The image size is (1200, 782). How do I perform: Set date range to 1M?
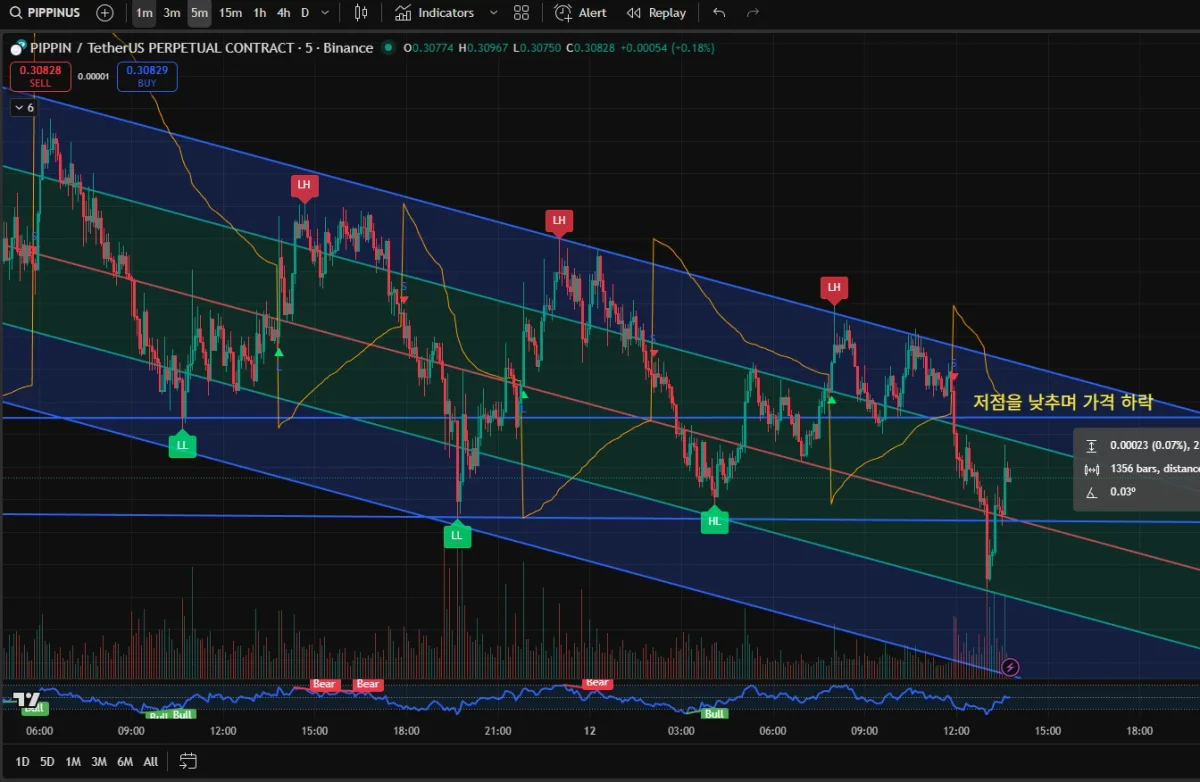73,761
